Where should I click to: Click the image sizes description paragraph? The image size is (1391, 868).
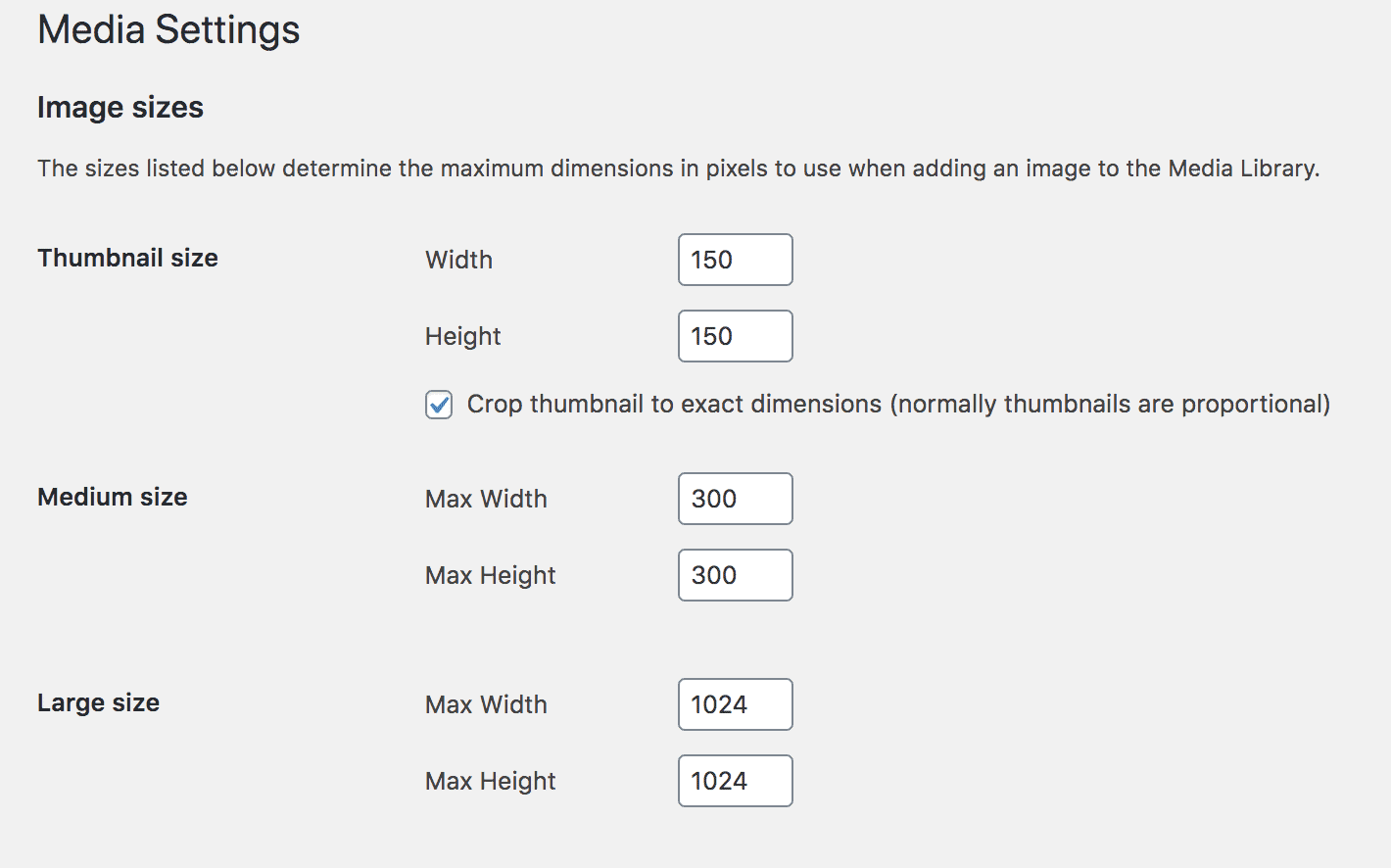coord(678,169)
